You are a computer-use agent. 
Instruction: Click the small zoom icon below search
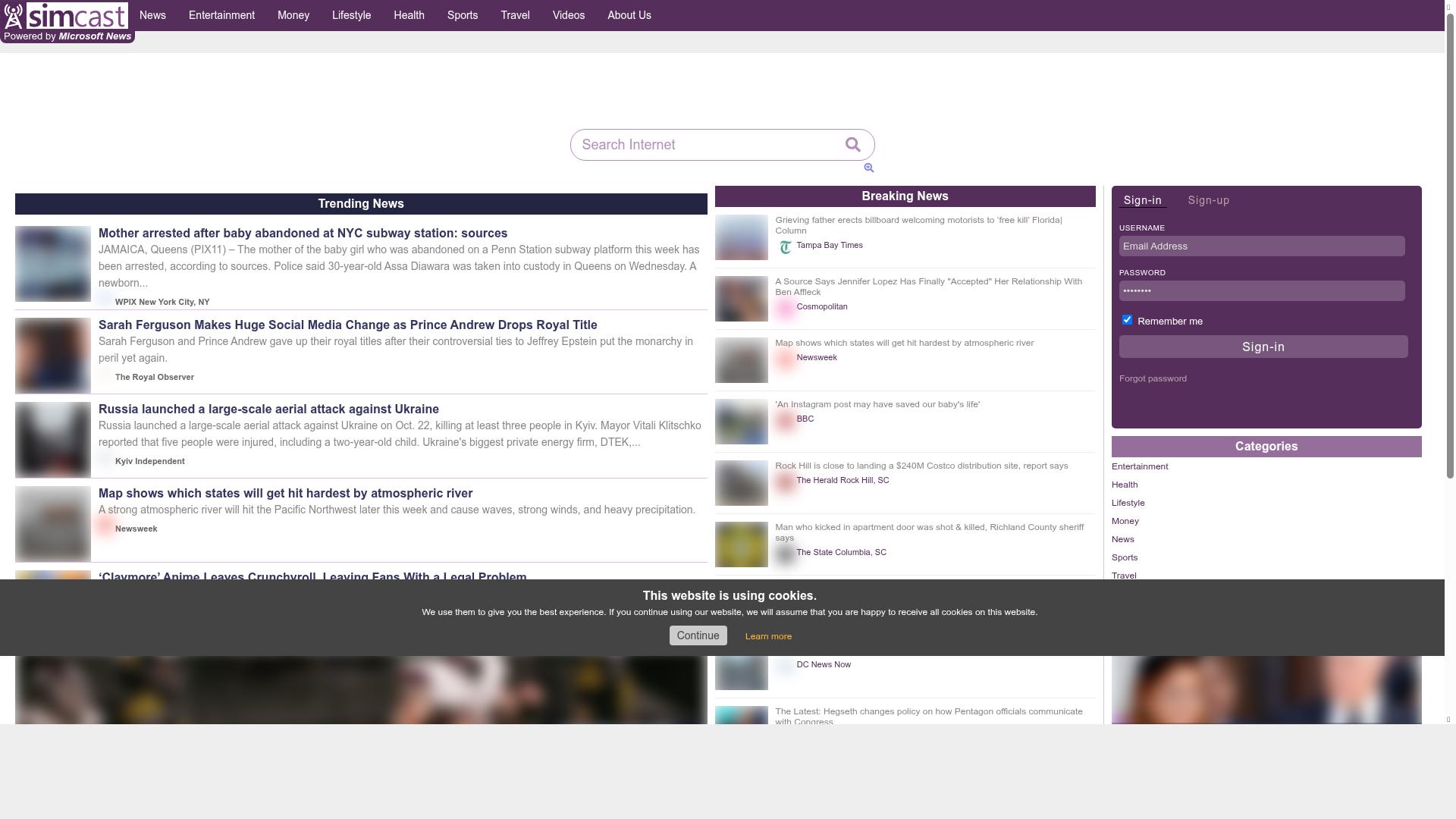coord(869,168)
